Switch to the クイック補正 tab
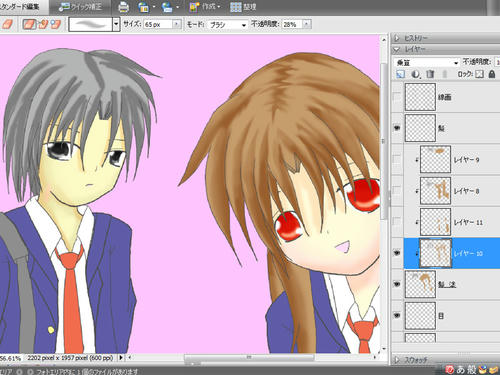The height and width of the screenshot is (375, 500). pyautogui.click(x=80, y=7)
